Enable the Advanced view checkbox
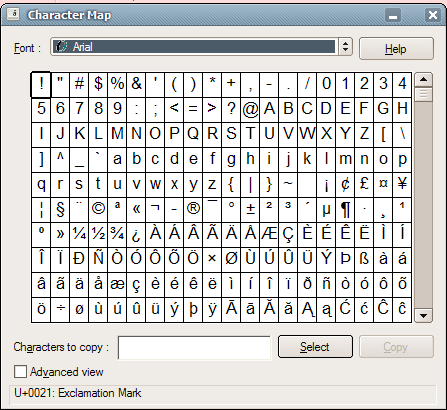 [x=20, y=371]
